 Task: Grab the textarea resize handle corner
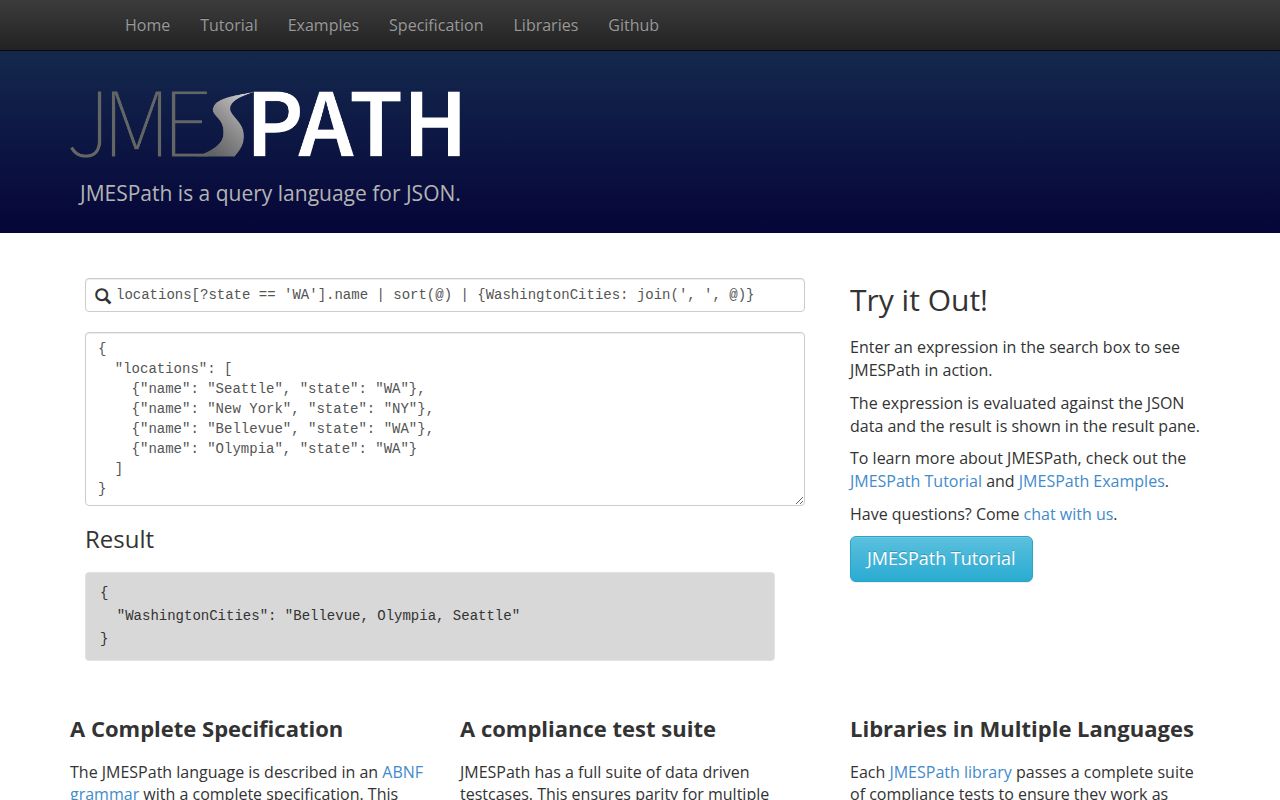[x=798, y=499]
